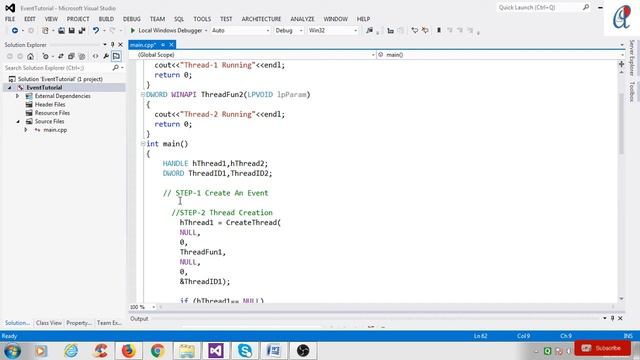Collapse the EventTutorial project node
Viewport: 640px width, 360px height.
point(10,88)
